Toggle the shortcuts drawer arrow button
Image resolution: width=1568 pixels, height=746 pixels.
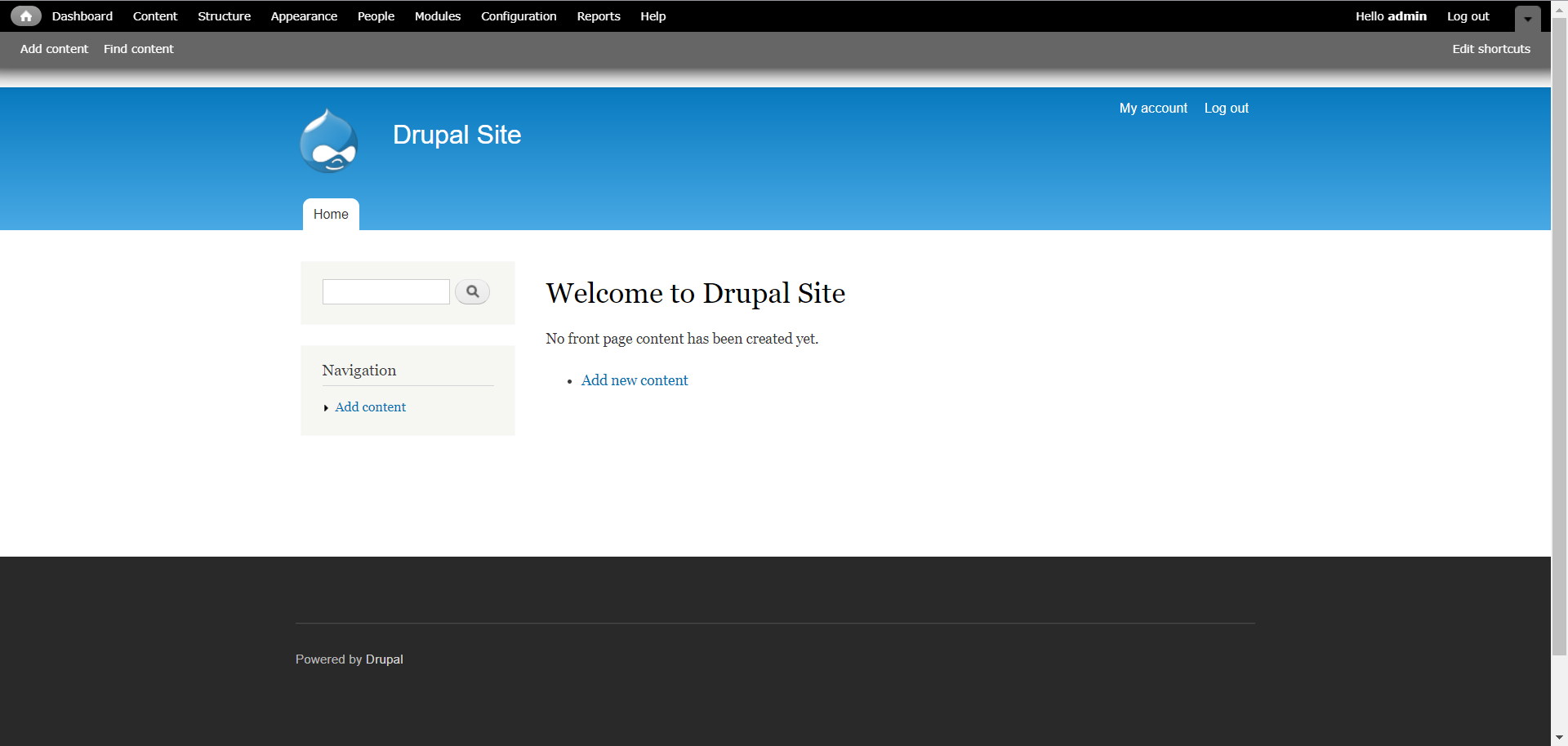[x=1527, y=18]
